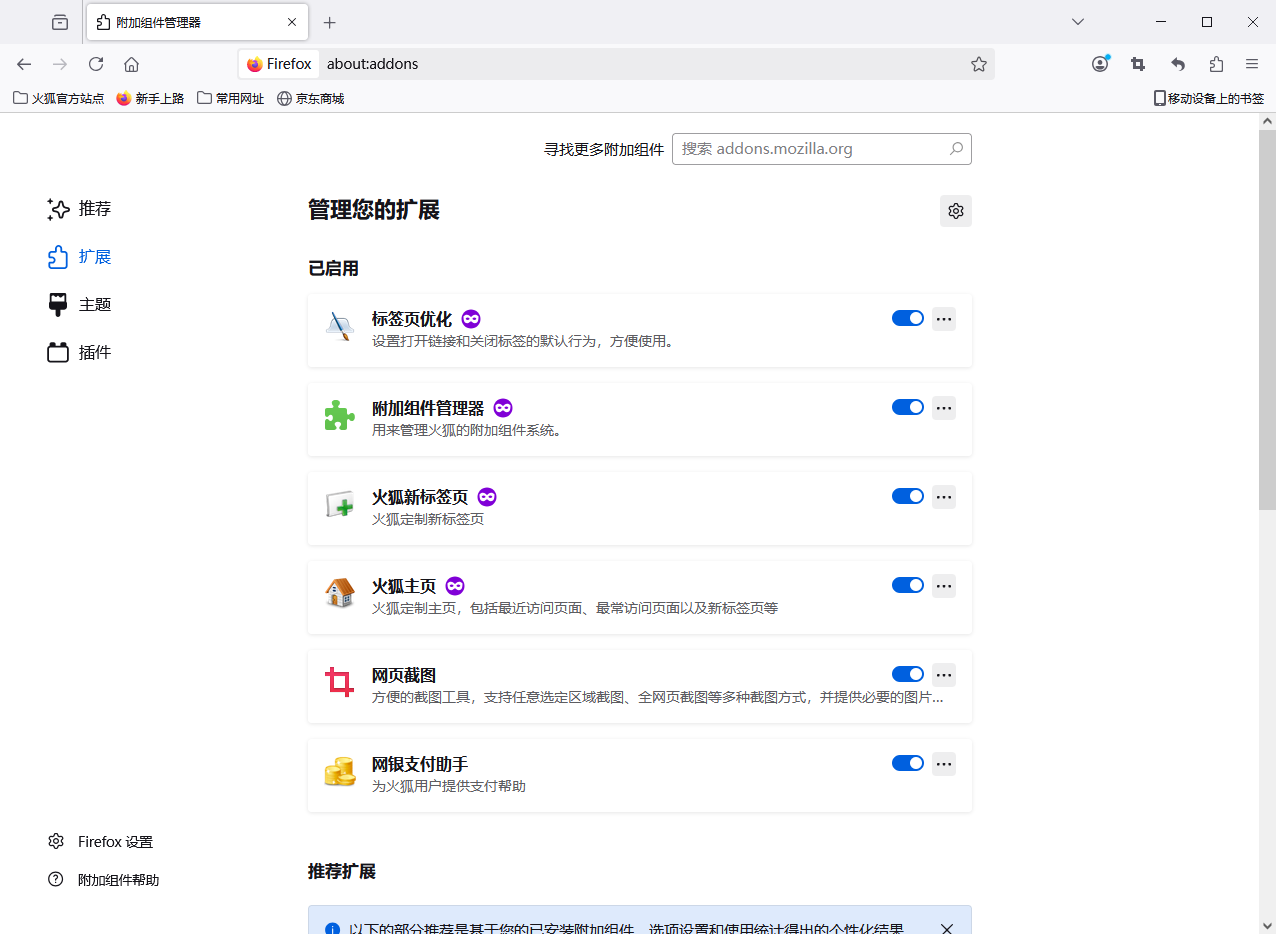Click the red crop 网页截图 icon

tap(340, 683)
